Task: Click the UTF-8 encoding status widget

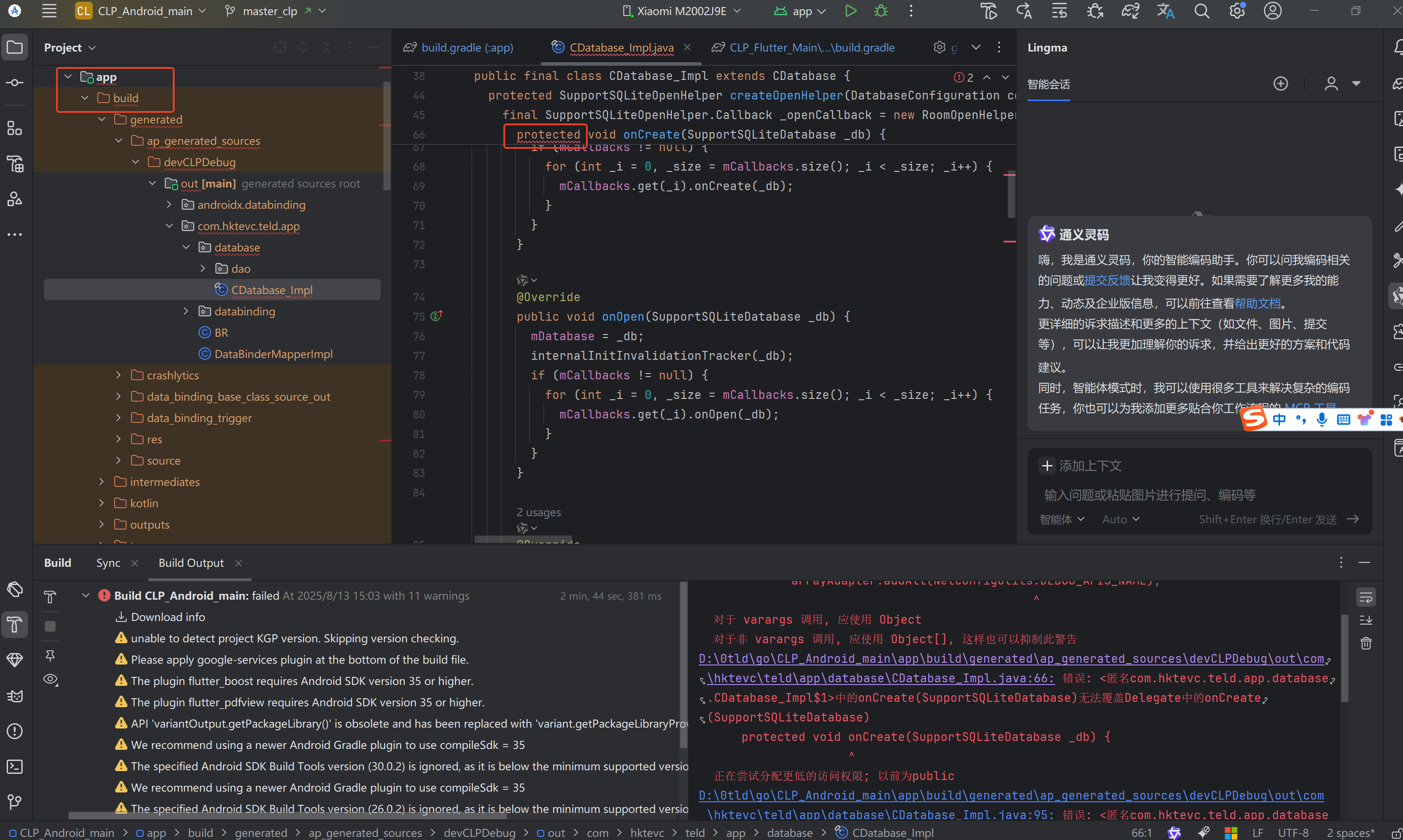Action: (1293, 832)
